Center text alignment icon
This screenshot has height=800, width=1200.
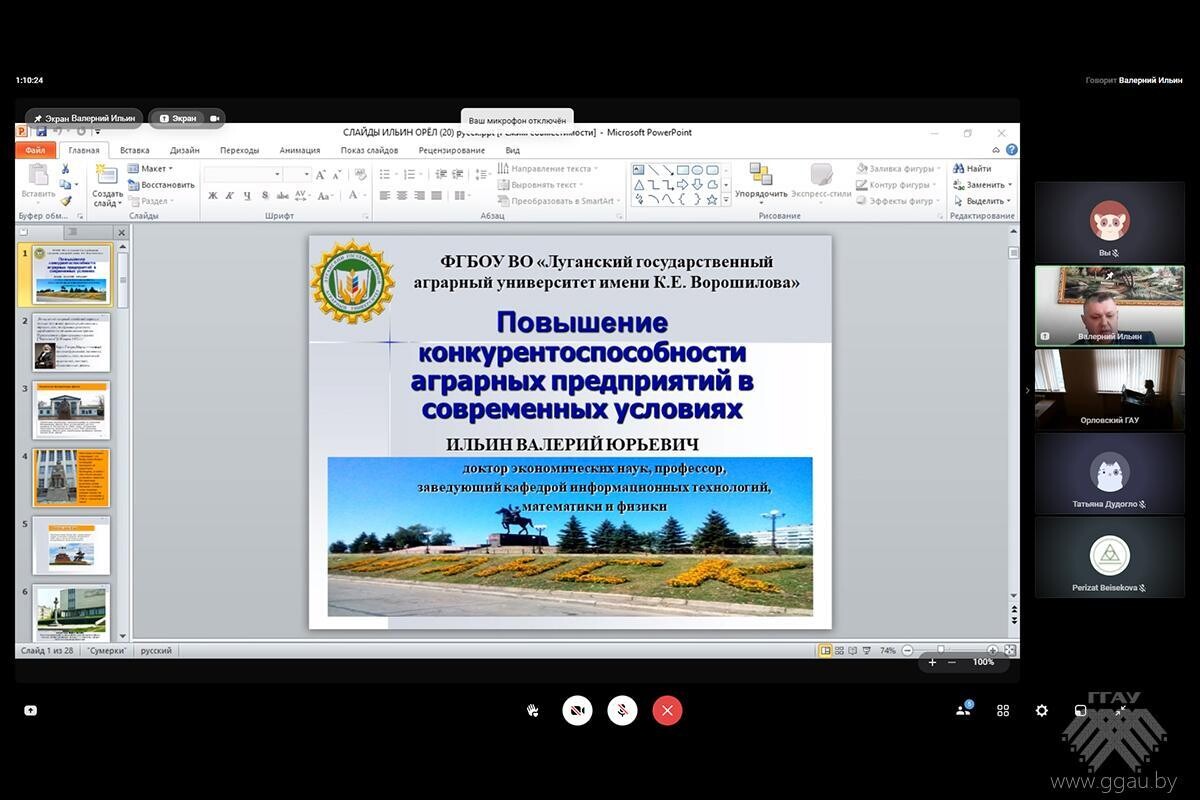[x=402, y=196]
